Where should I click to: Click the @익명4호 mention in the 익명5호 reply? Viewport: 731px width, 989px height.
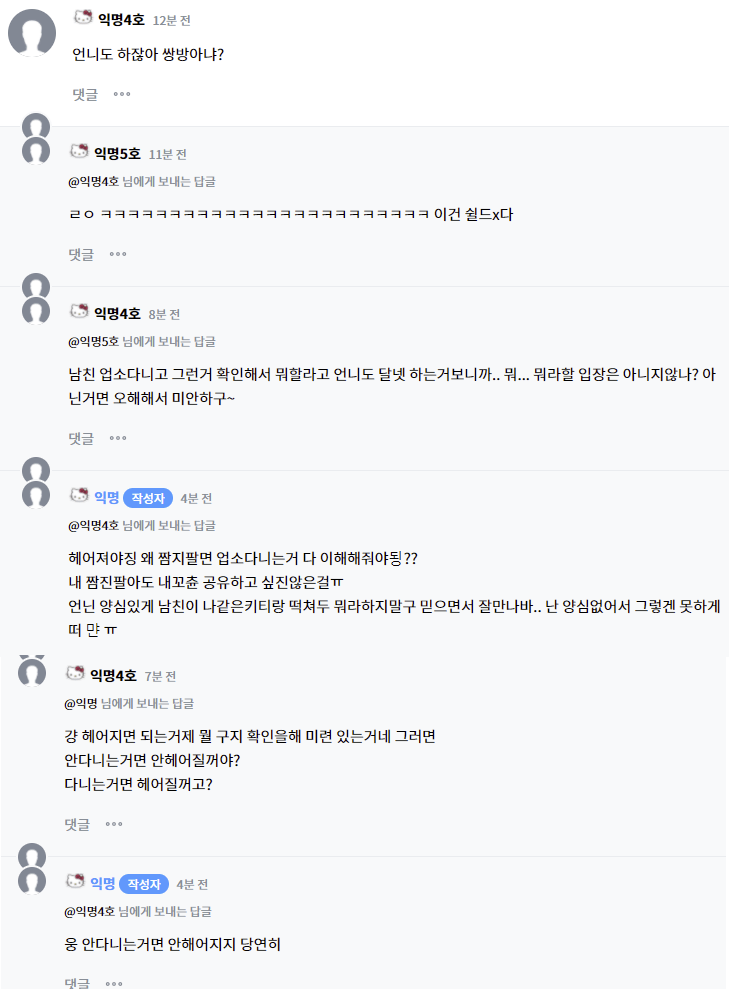pos(93,181)
